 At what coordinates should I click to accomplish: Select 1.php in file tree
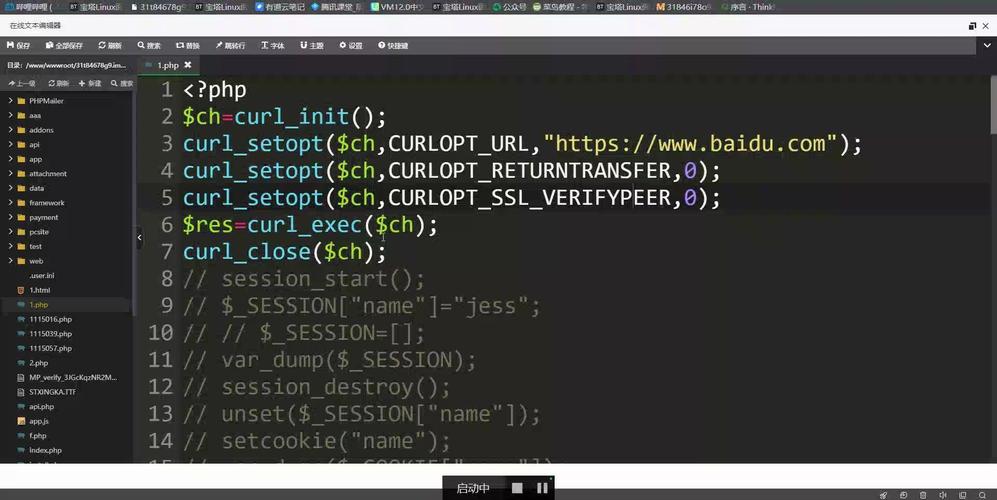[x=38, y=305]
